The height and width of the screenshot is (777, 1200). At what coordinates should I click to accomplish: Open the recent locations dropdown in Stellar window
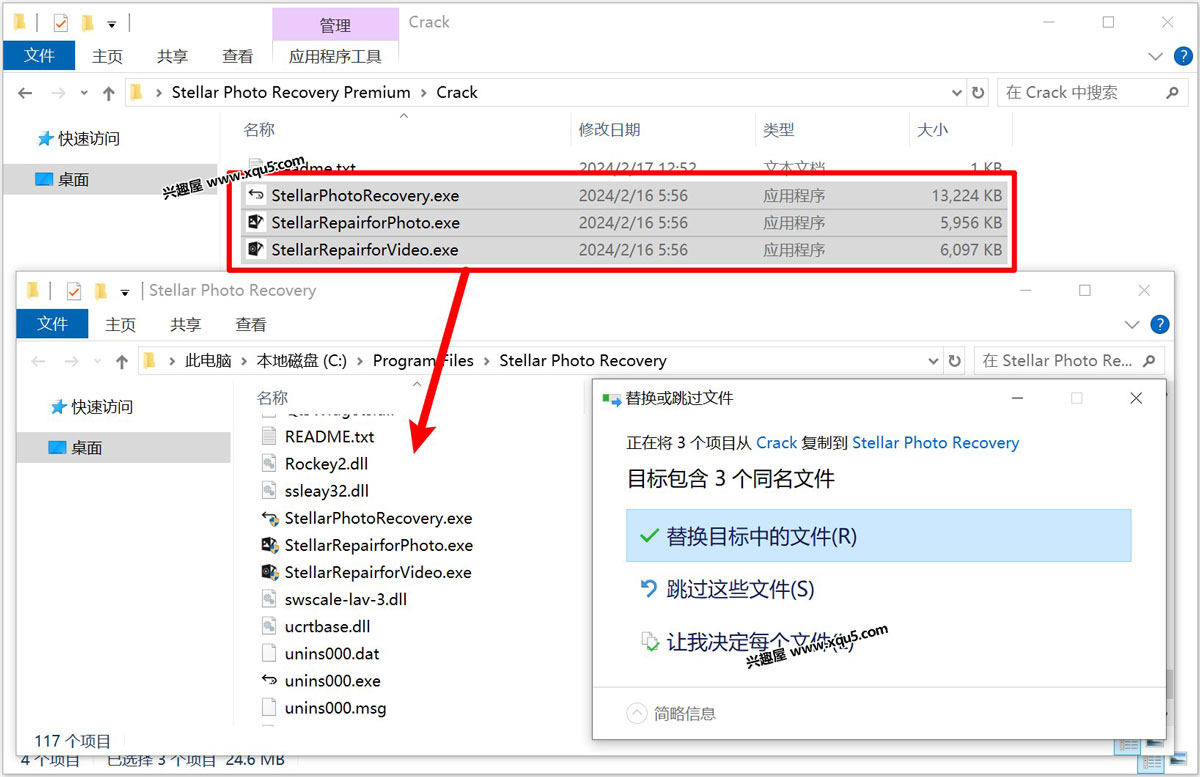point(97,361)
